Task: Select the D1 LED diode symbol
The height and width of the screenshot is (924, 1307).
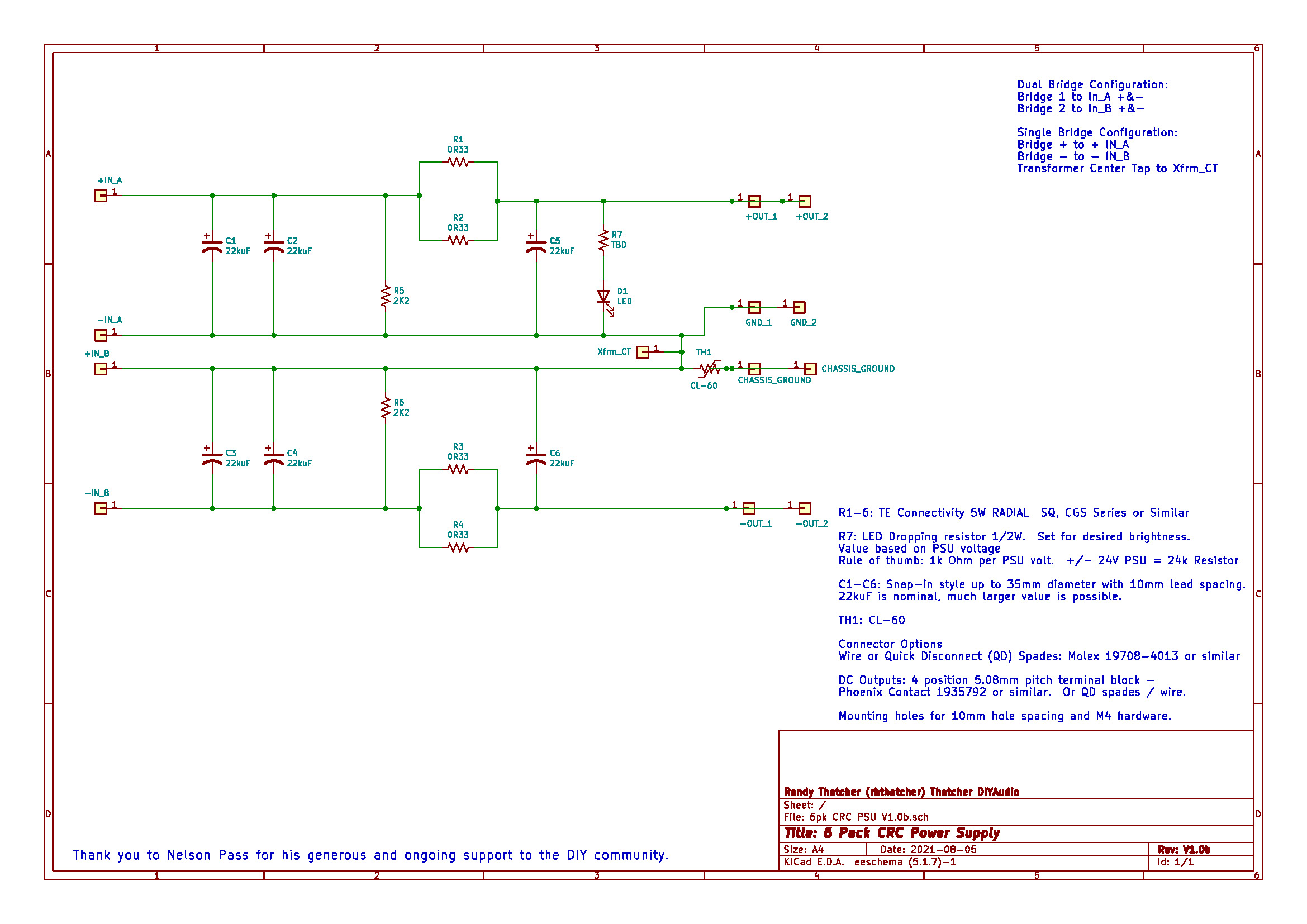Action: (x=605, y=299)
